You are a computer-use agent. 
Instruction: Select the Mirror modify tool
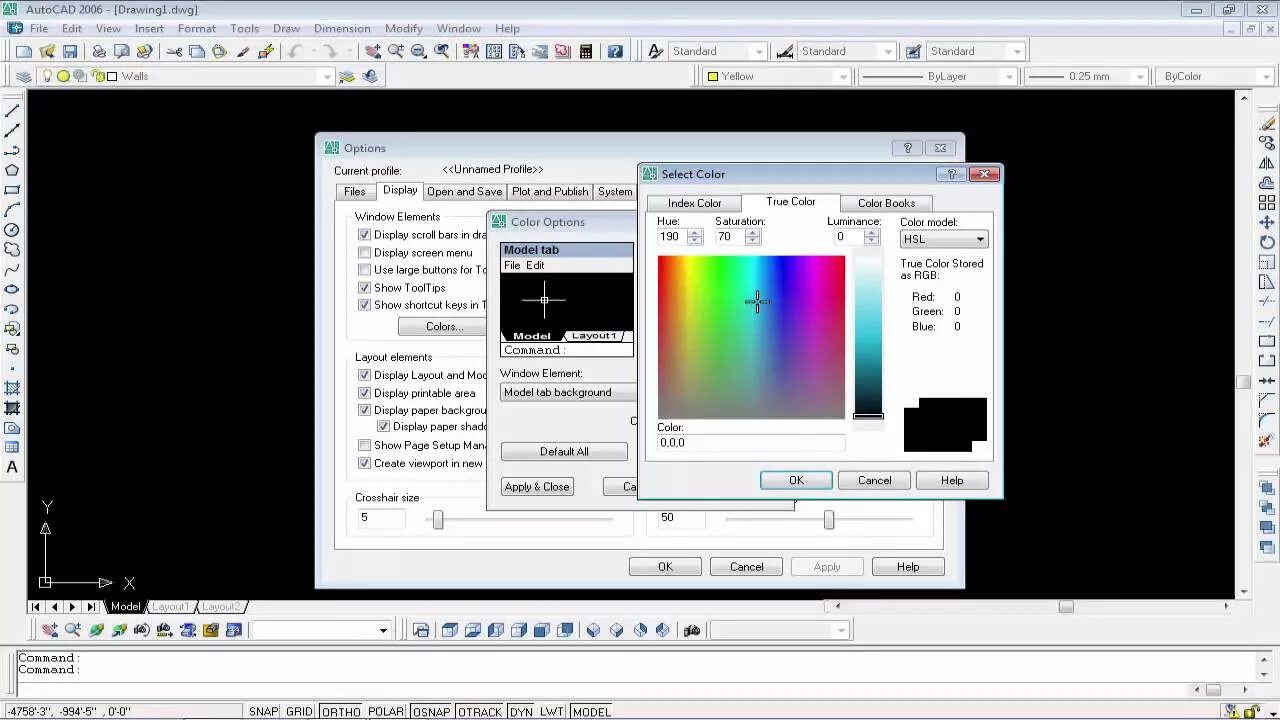pos(1267,163)
